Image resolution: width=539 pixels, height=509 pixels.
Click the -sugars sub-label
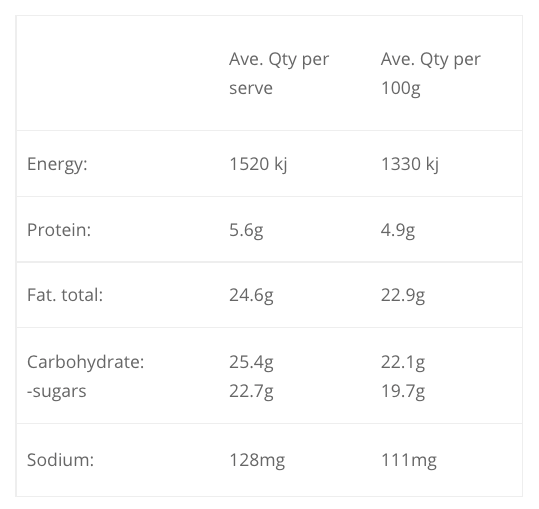click(x=57, y=391)
